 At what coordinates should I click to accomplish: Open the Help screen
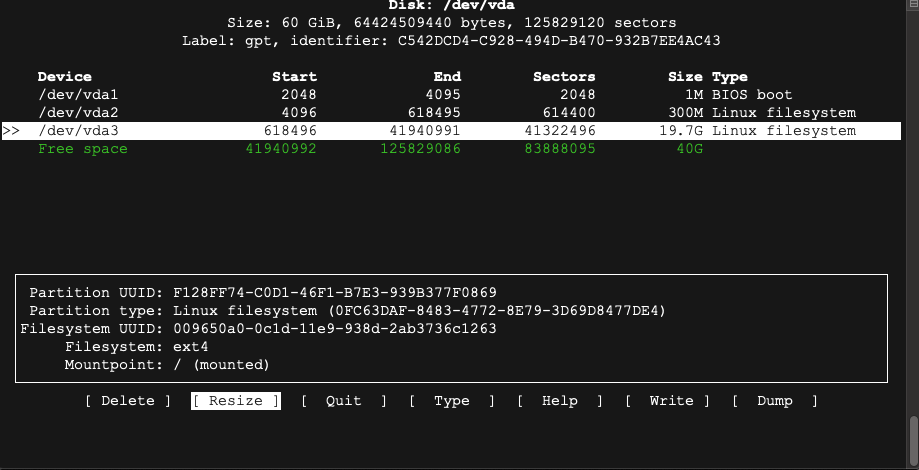point(559,401)
